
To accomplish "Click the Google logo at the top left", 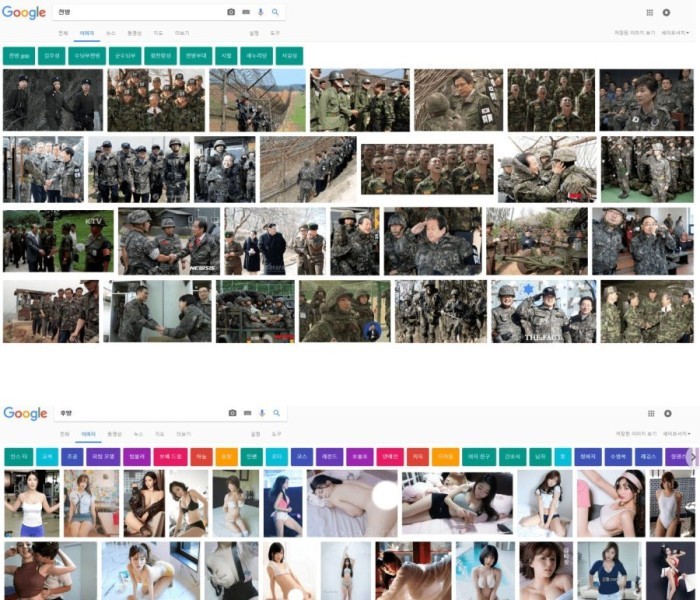I will 24,13.
